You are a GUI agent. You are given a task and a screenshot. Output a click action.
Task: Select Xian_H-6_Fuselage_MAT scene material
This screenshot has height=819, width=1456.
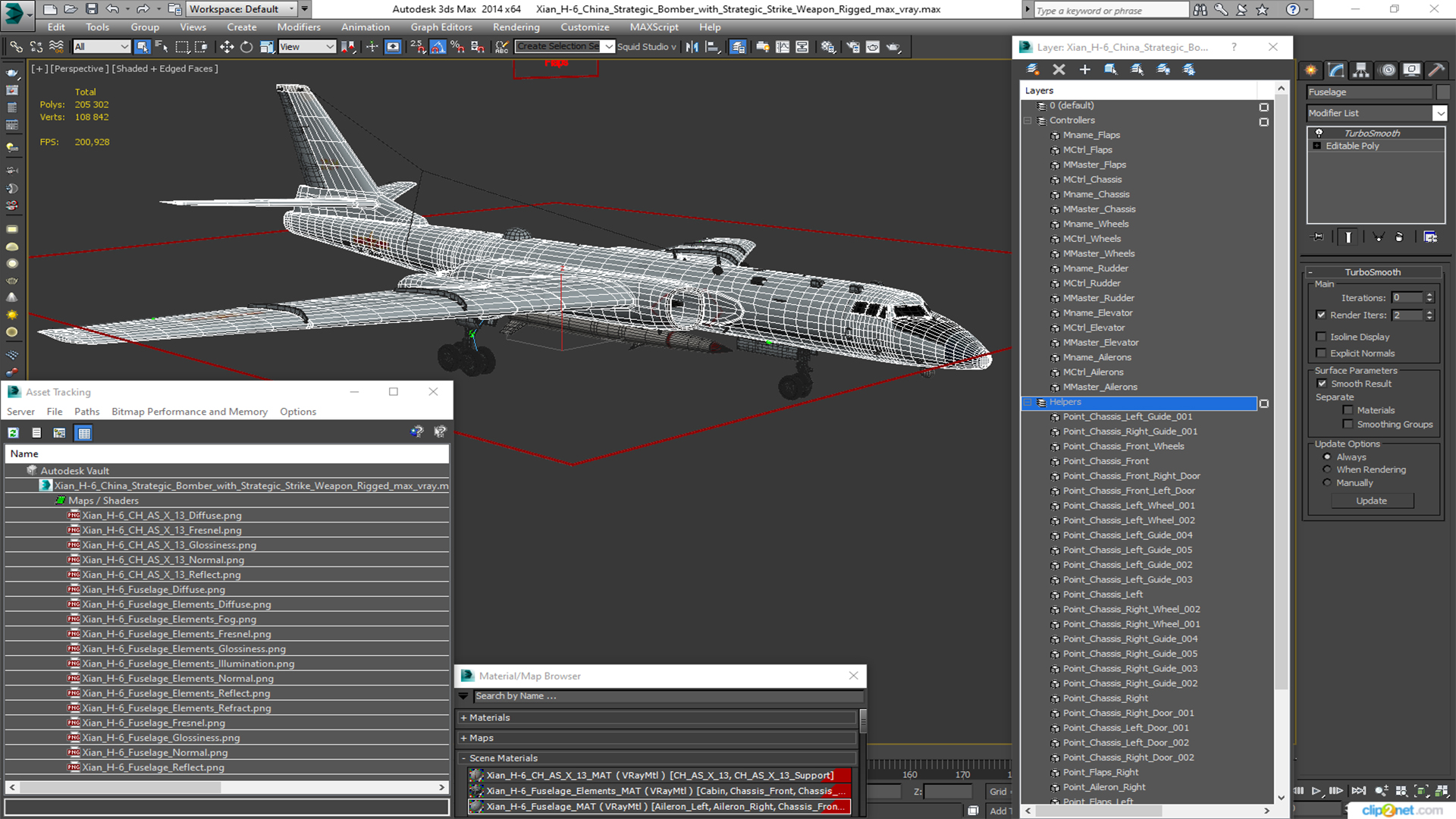pos(660,807)
